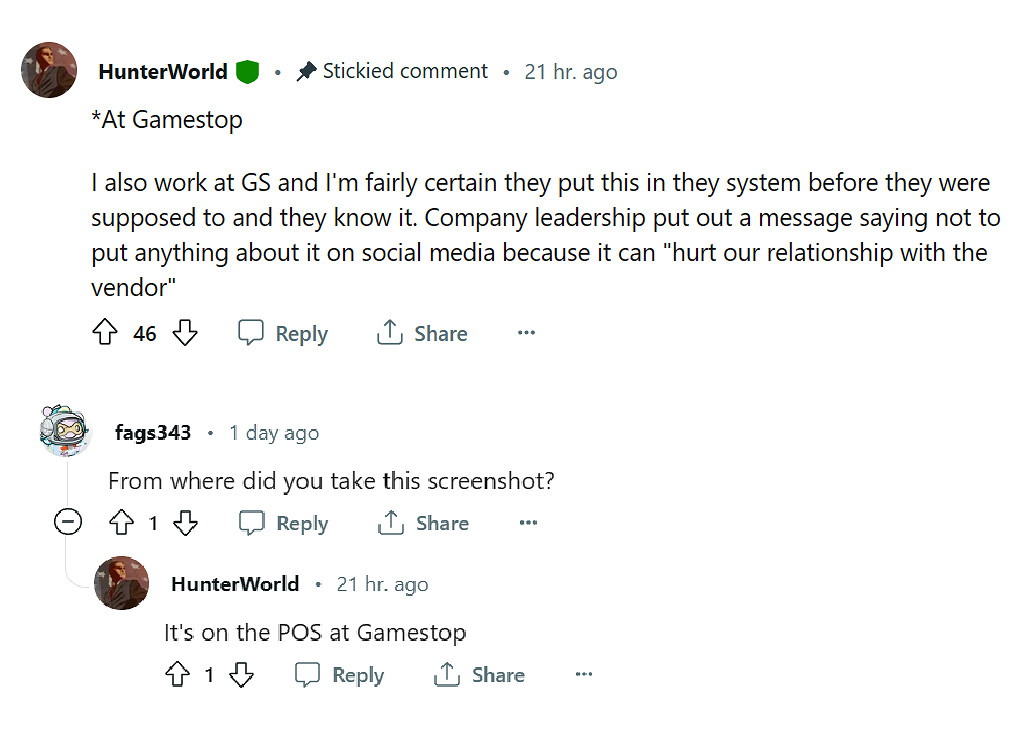Viewport: 1030px width, 740px height.
Task: Open the fags343 user profile link
Action: 153,433
